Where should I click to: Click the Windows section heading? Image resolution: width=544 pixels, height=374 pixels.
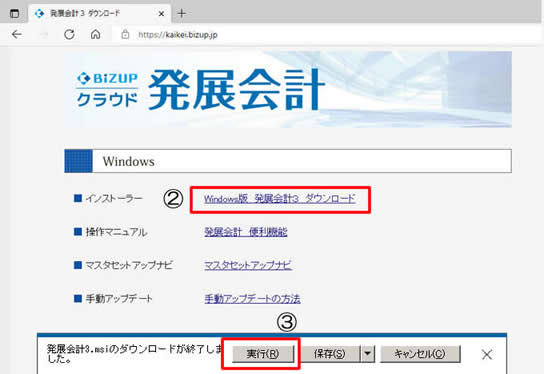(288, 161)
